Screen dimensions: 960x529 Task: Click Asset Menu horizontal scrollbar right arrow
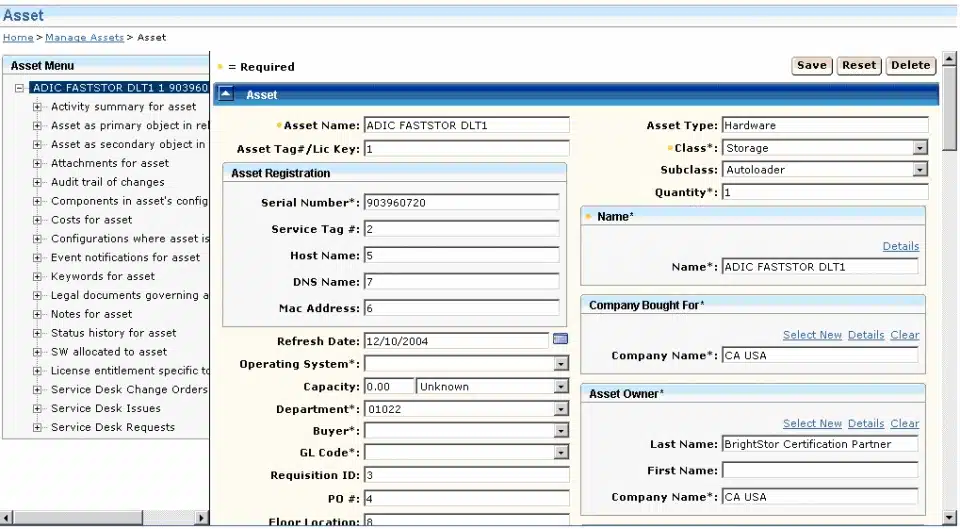click(x=201, y=518)
